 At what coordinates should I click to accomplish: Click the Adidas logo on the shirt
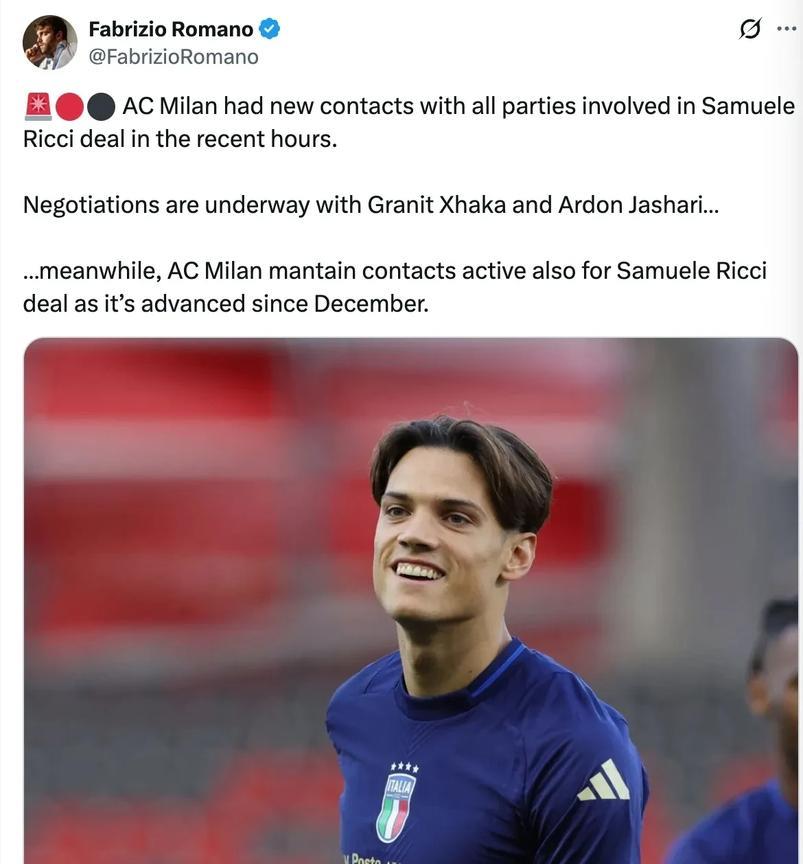tap(605, 781)
